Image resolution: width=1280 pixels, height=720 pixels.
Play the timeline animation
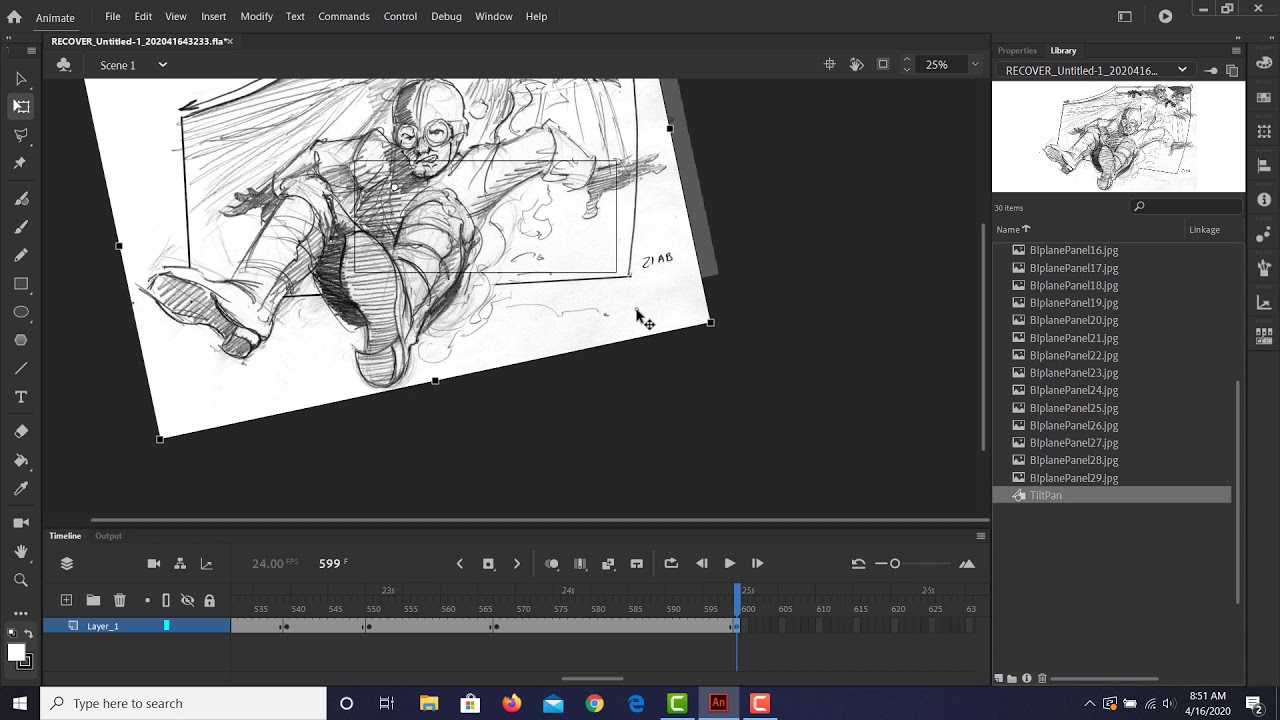click(x=729, y=564)
